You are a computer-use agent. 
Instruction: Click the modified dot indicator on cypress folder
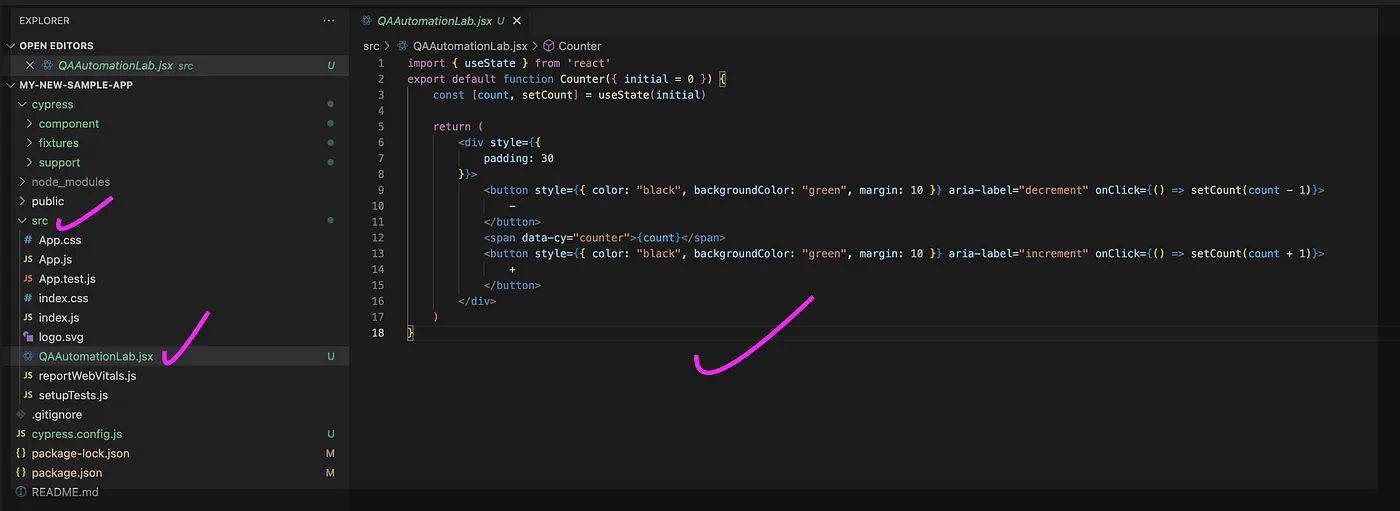330,104
